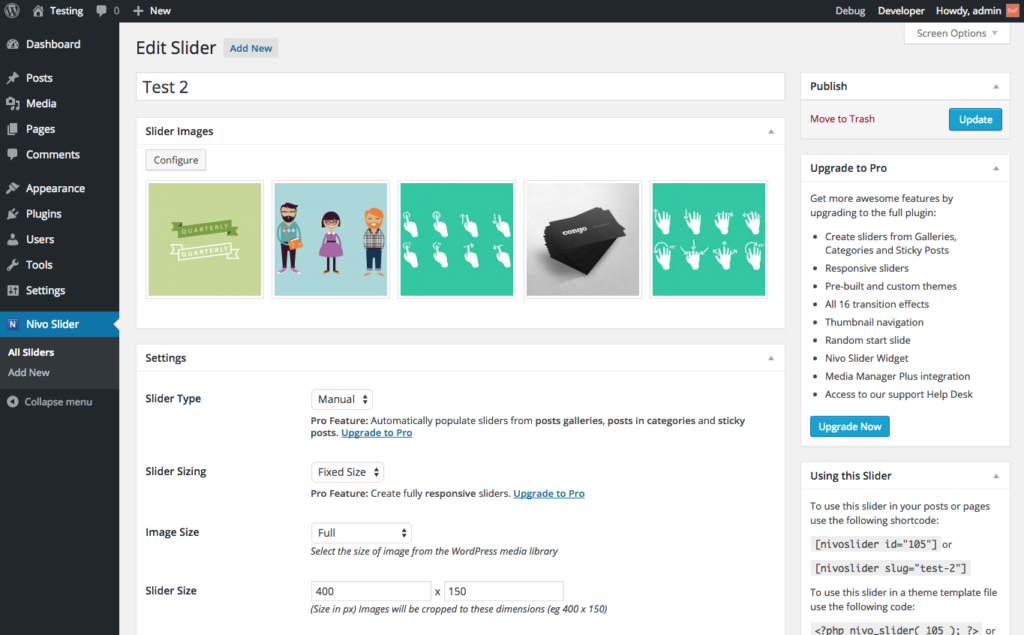Toggle Collapse menu at sidebar bottom
Image resolution: width=1024 pixels, height=635 pixels.
40,402
